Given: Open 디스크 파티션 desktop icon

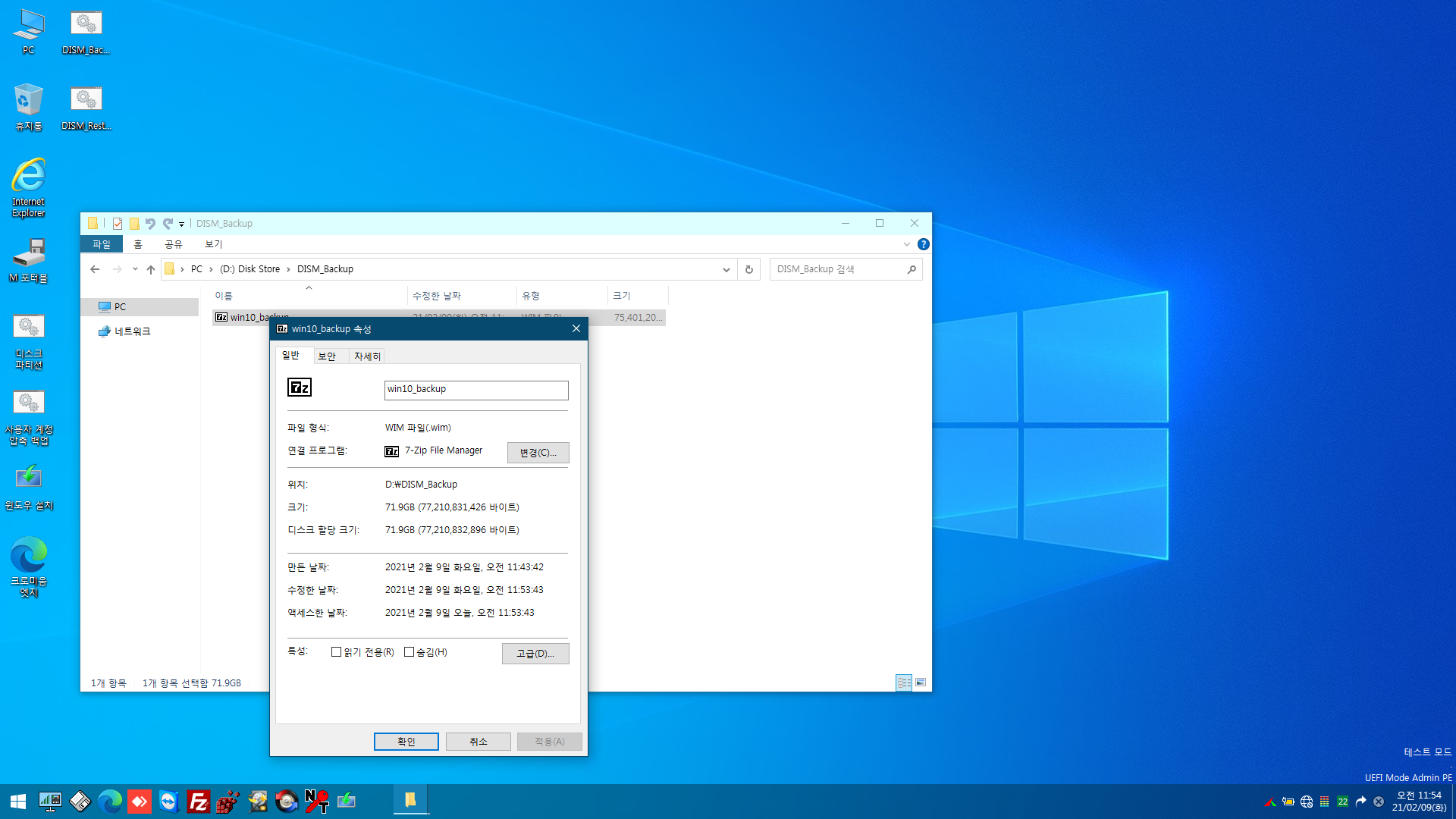Looking at the screenshot, I should 28,340.
